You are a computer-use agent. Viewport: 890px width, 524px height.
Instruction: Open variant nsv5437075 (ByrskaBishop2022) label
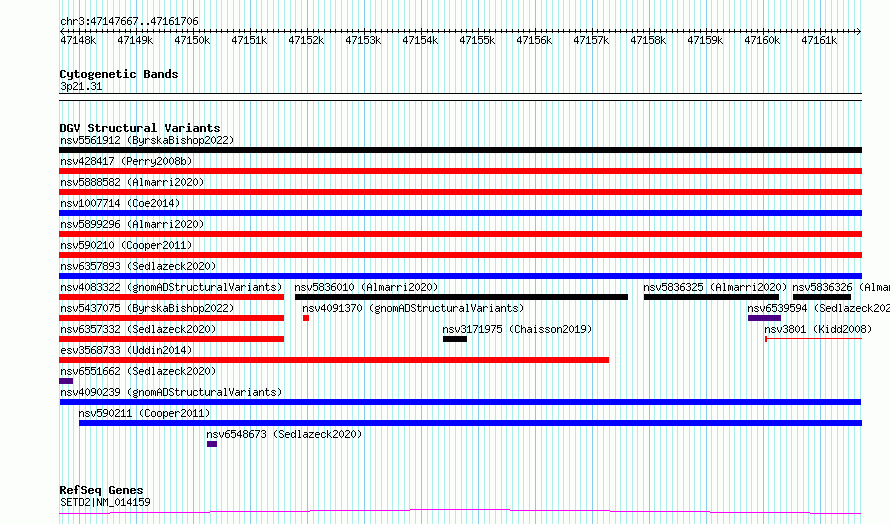147,308
